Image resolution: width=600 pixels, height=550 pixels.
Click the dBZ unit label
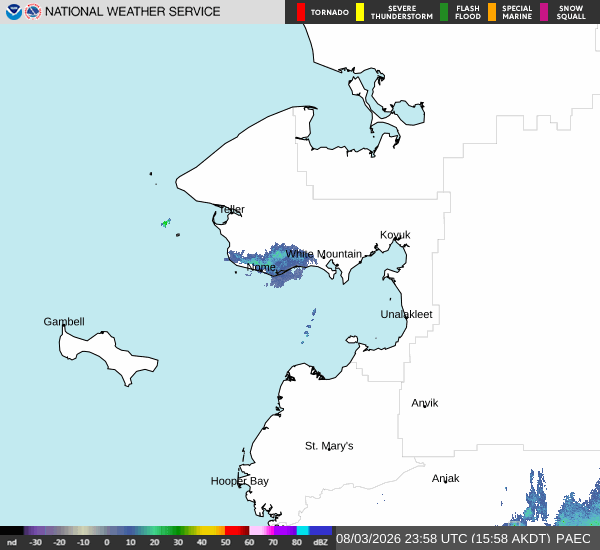pyautogui.click(x=320, y=542)
